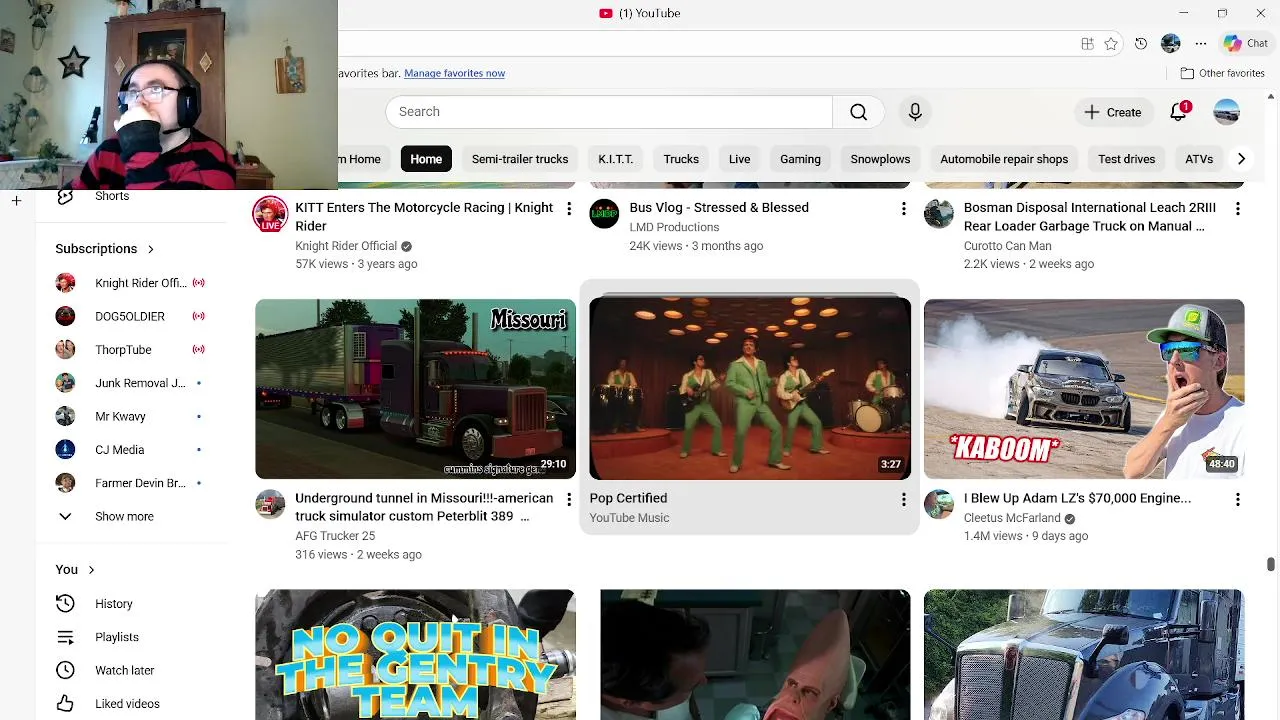
Task: Play the Missouri truck simulator thumbnail
Action: pos(415,389)
